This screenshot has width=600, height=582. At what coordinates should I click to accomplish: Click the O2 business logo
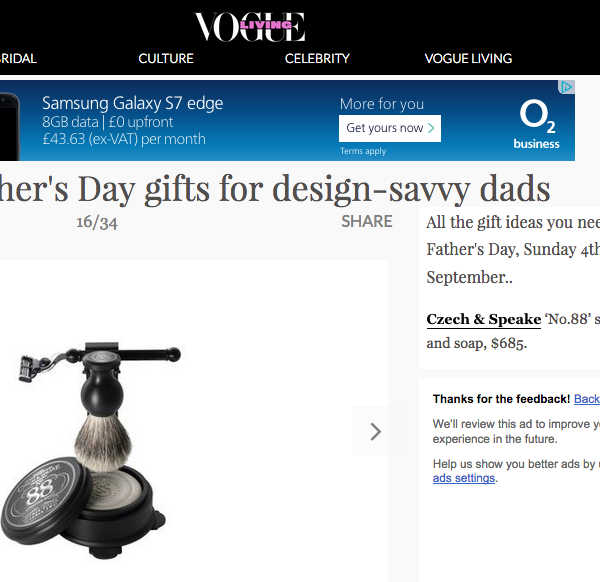coord(536,124)
